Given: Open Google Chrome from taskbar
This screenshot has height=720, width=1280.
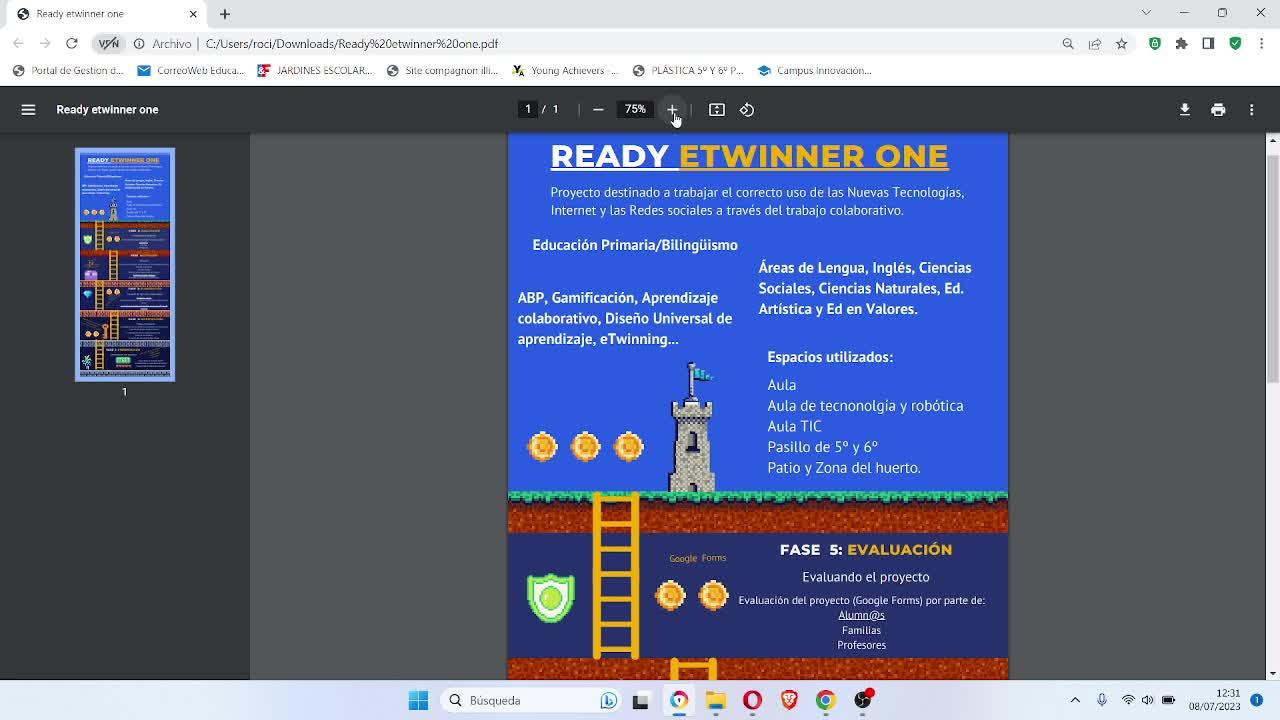Looking at the screenshot, I should [x=826, y=700].
